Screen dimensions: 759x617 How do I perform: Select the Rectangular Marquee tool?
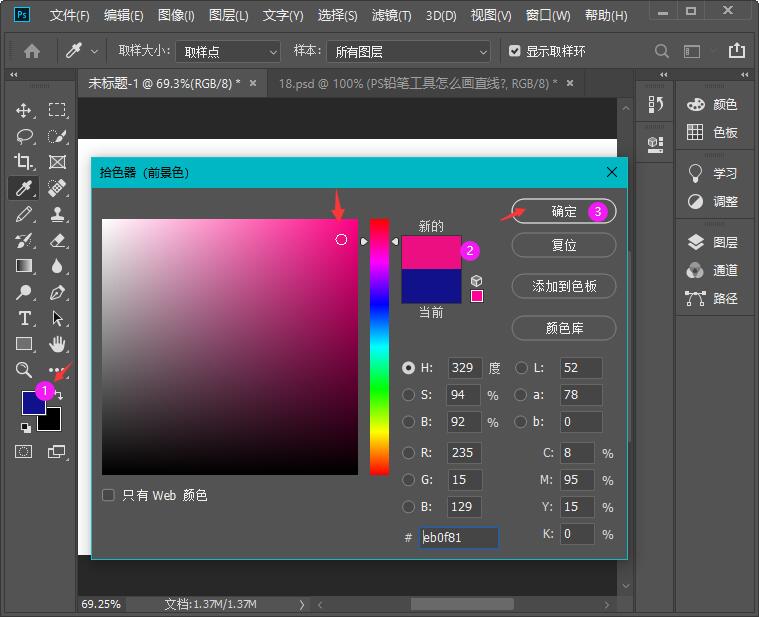click(x=57, y=110)
